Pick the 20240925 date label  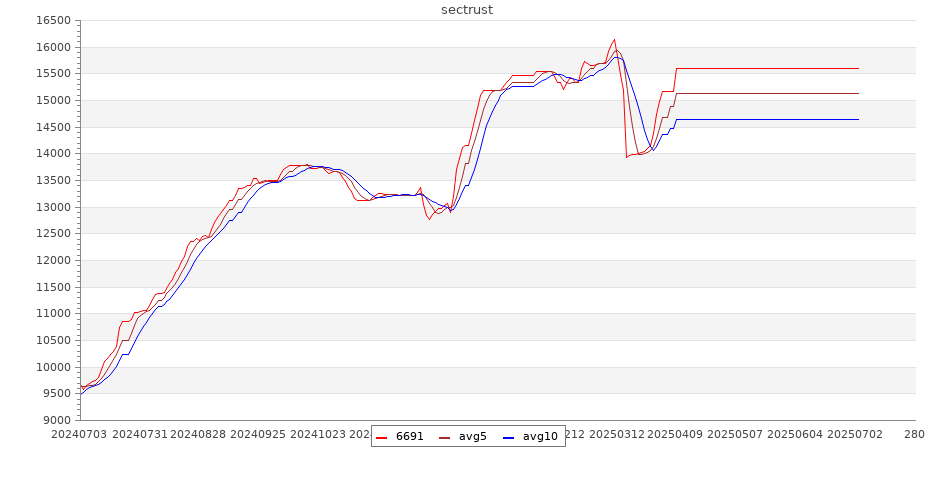[259, 435]
